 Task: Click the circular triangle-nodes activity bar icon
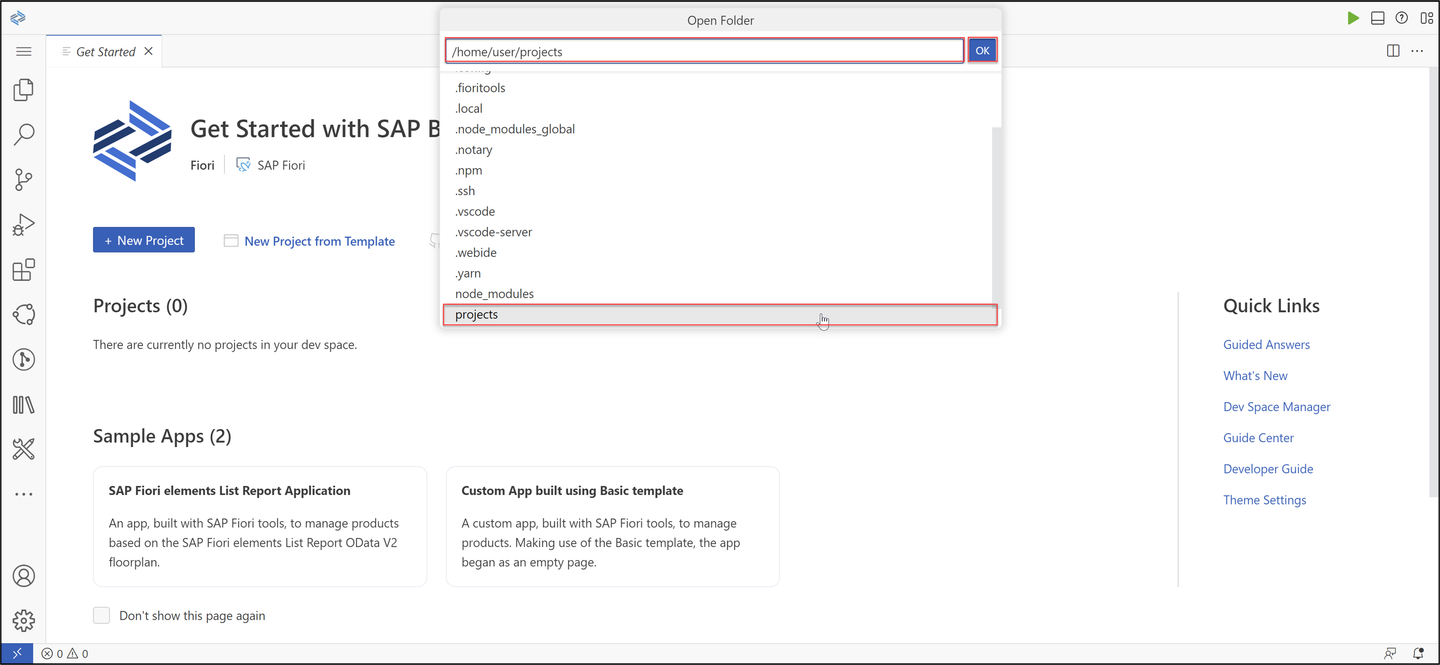click(x=24, y=315)
